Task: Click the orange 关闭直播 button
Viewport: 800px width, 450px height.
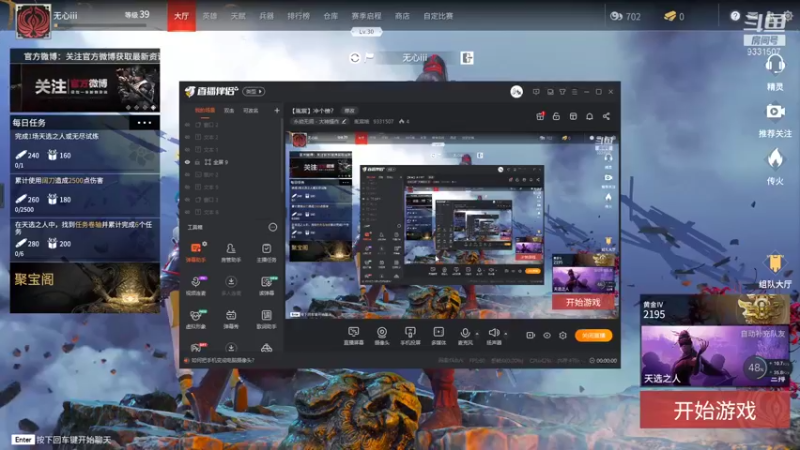Action: click(x=593, y=335)
